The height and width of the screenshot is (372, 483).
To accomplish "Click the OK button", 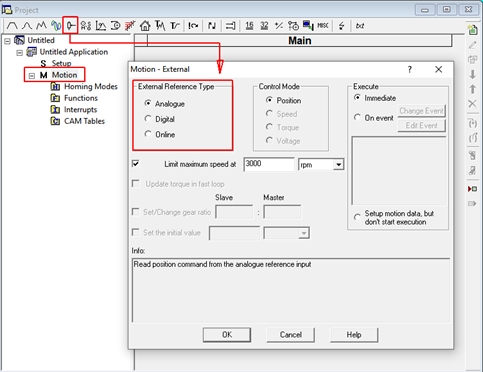I will point(227,334).
